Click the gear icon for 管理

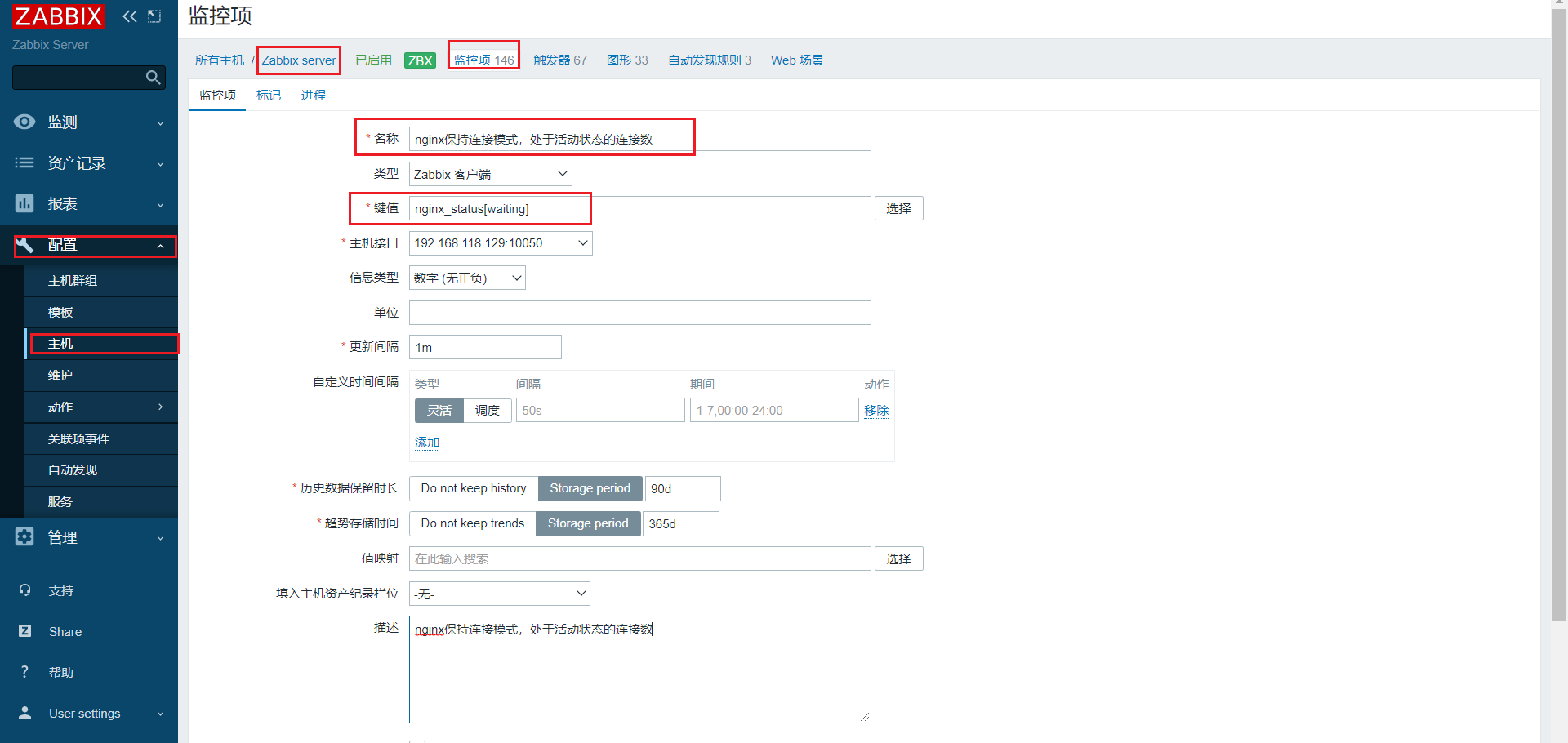click(24, 536)
